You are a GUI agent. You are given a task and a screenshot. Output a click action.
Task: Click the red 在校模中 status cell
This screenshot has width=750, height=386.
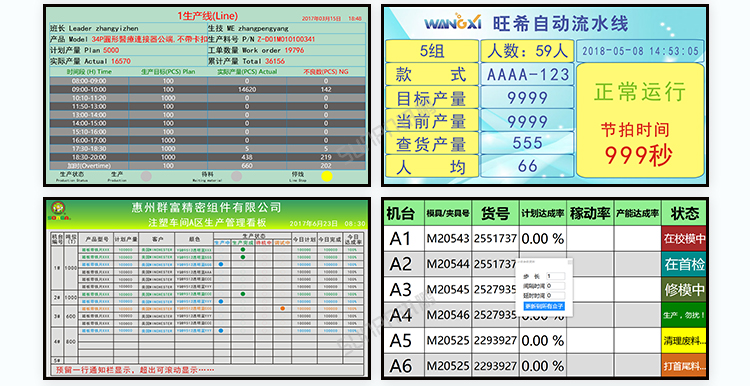[x=684, y=238]
